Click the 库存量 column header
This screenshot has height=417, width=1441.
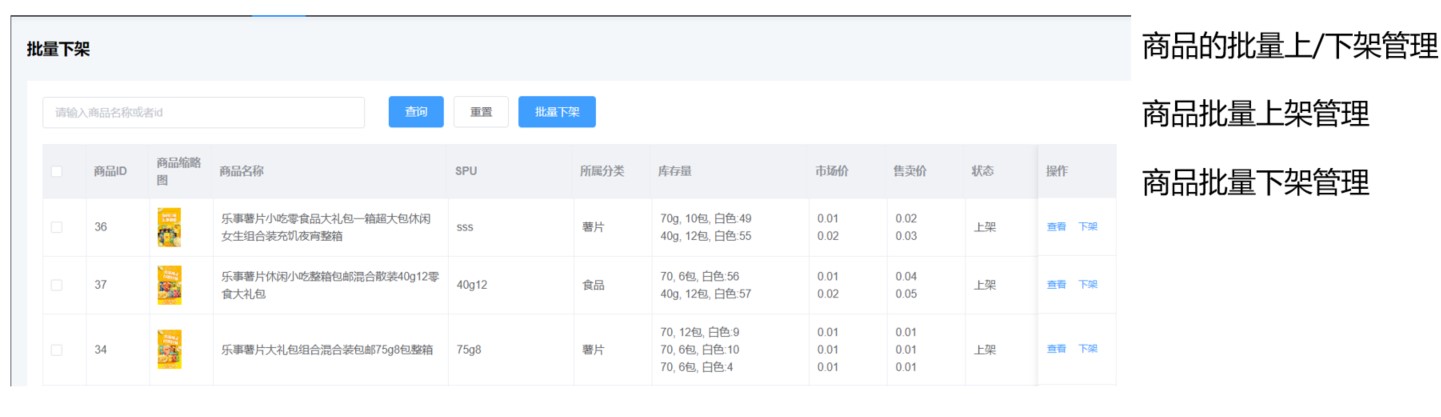[676, 171]
